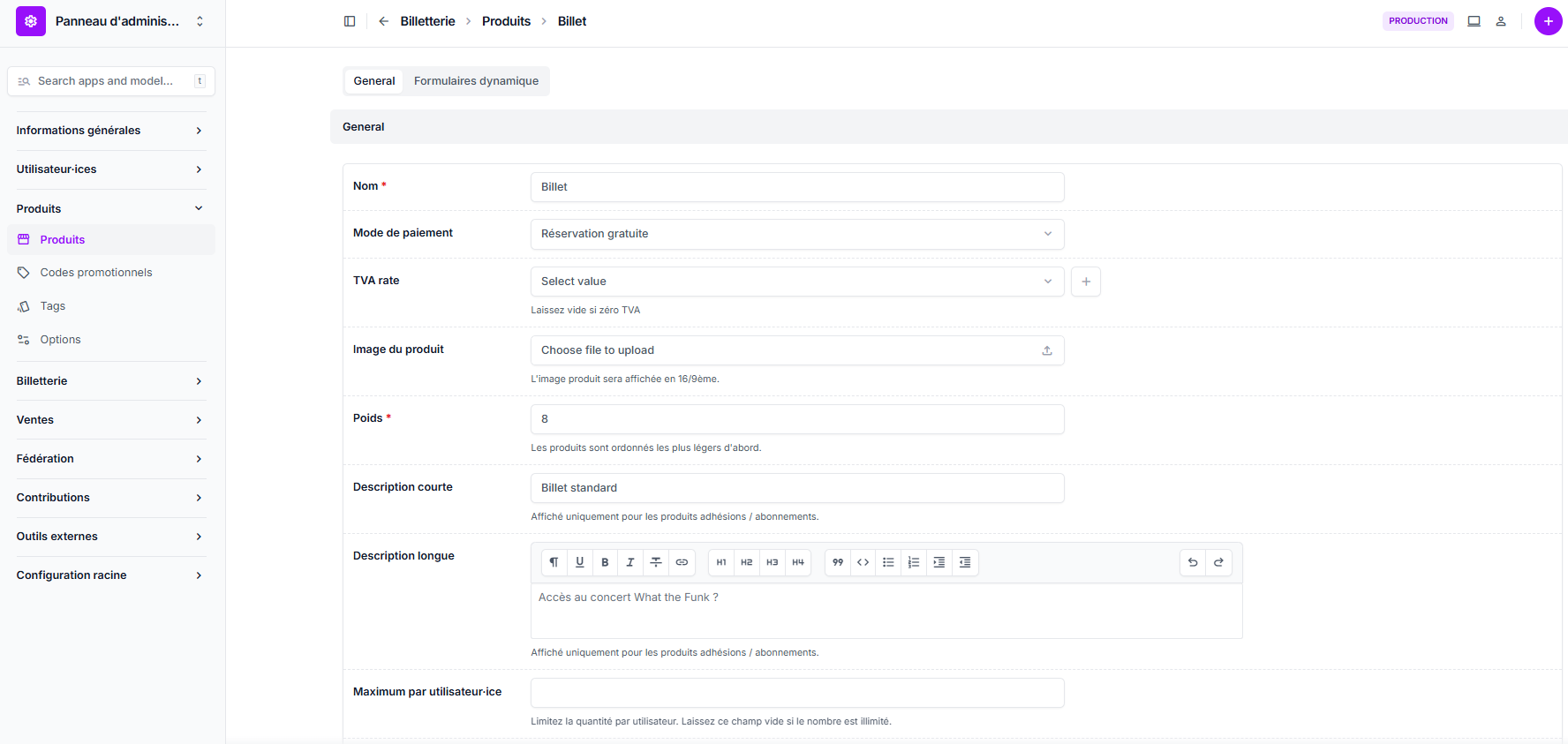The height and width of the screenshot is (744, 1568).
Task: Switch to the Formulaires dynamique tab
Action: click(476, 81)
